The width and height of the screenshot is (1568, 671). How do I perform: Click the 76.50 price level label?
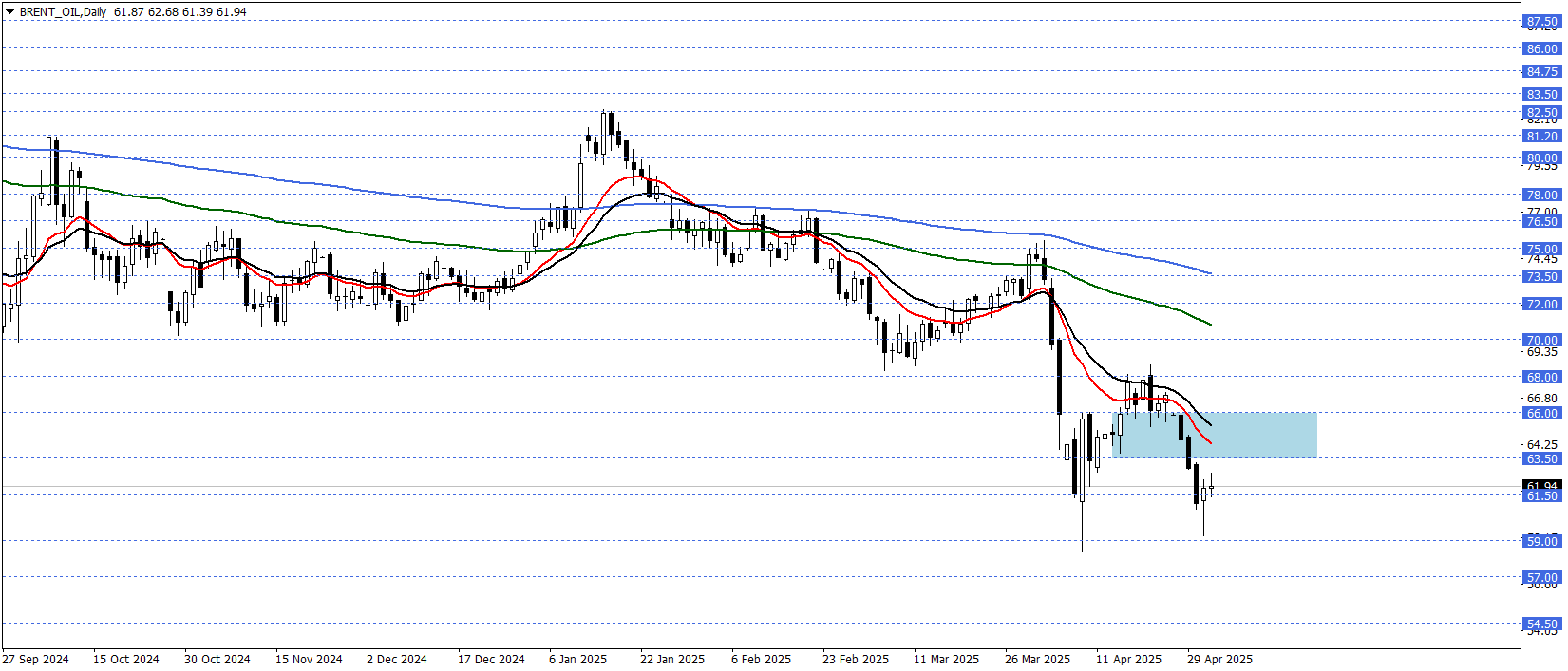click(1542, 221)
